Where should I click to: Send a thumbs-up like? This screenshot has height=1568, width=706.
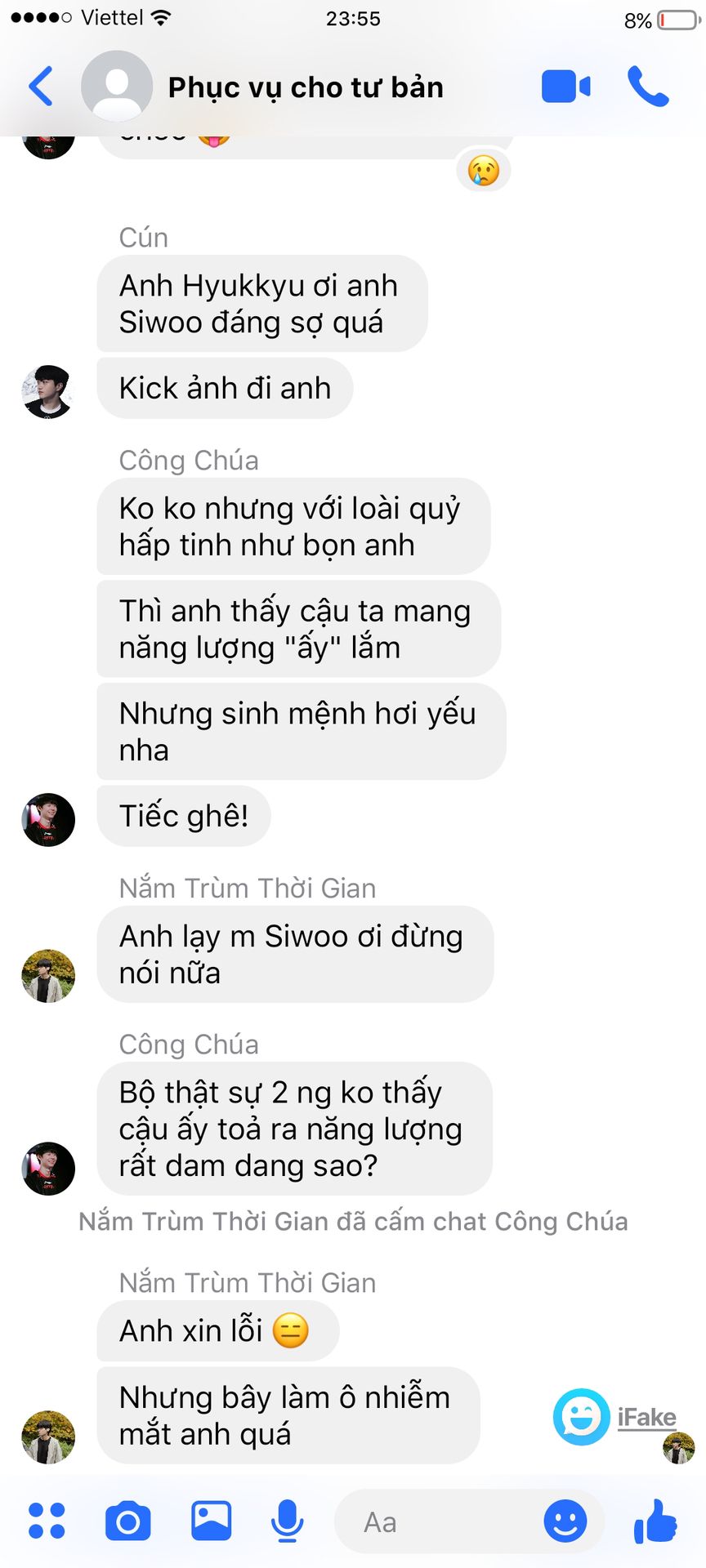[x=655, y=1521]
